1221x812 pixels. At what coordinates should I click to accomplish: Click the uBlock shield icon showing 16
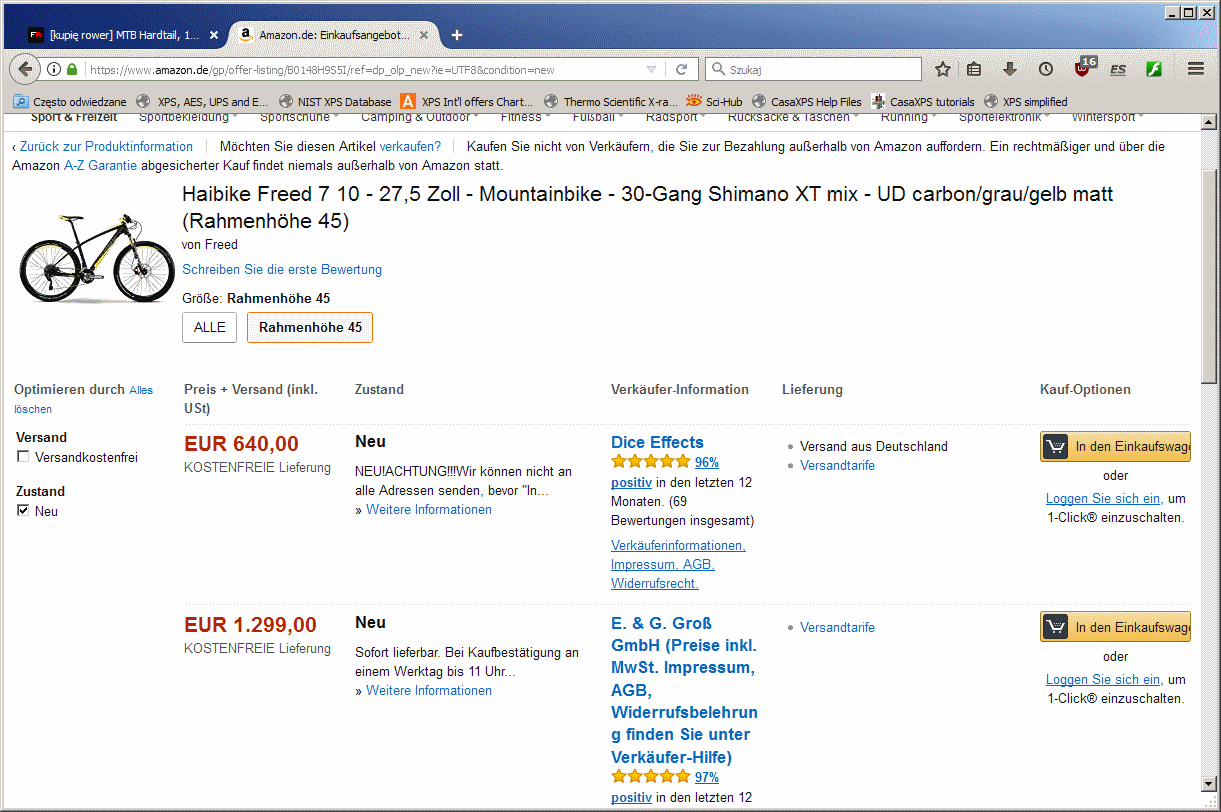click(1082, 69)
